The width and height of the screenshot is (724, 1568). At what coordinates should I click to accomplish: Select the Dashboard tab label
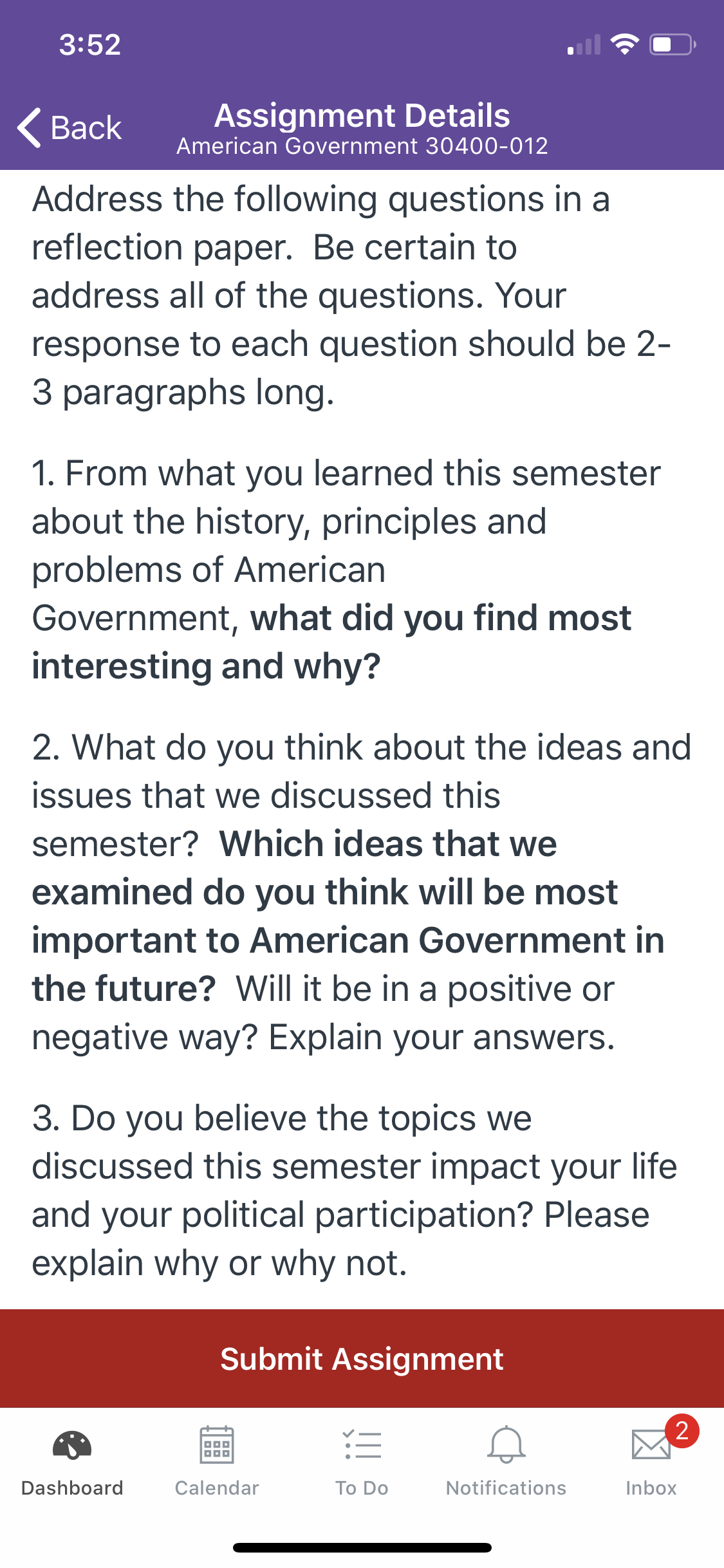pyautogui.click(x=72, y=1488)
